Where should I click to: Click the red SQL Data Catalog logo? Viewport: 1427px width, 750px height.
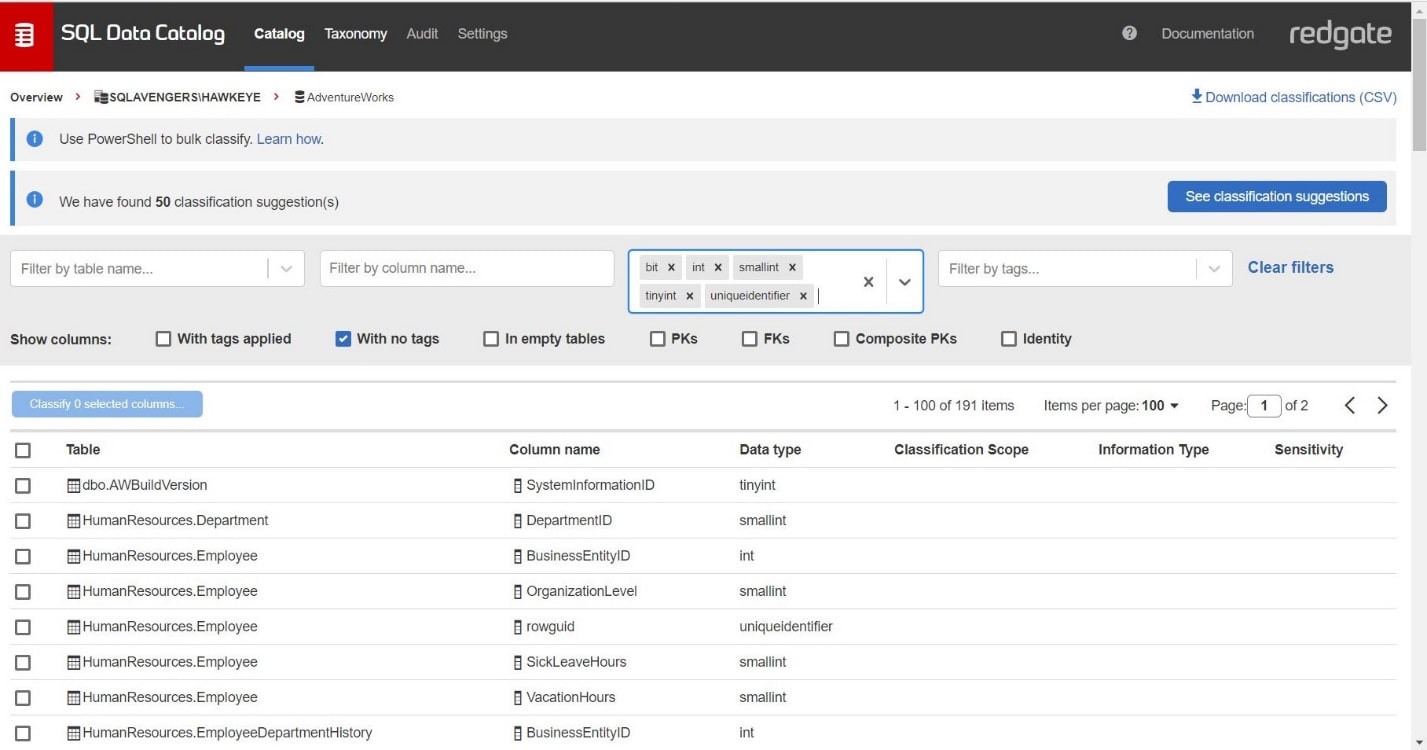26,35
